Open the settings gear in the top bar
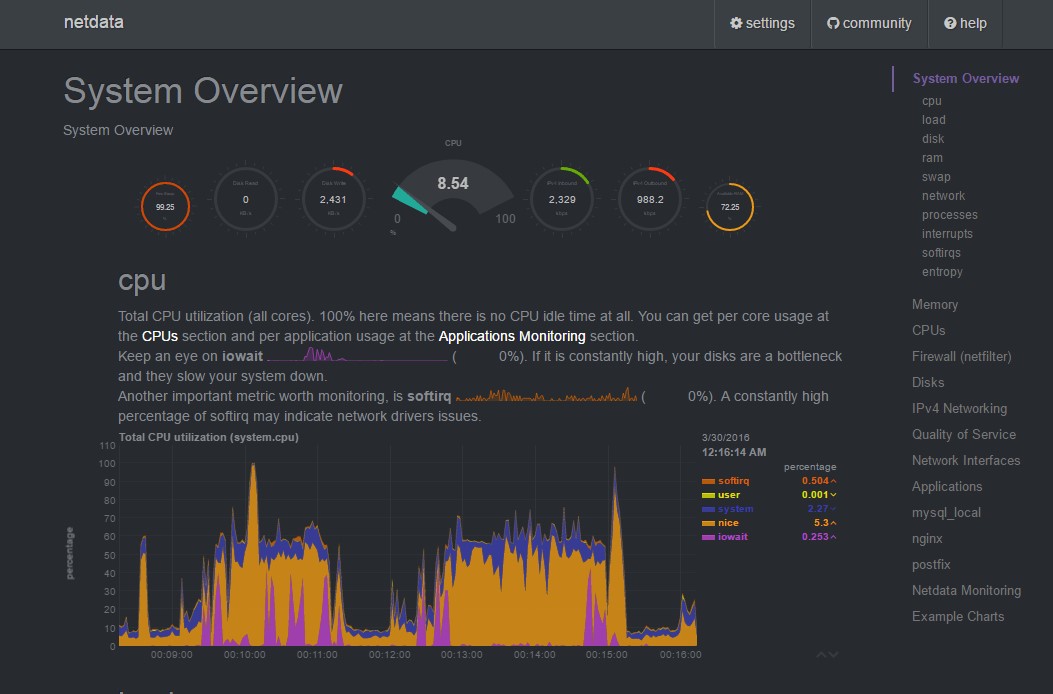Image resolution: width=1053 pixels, height=694 pixels. click(737, 23)
